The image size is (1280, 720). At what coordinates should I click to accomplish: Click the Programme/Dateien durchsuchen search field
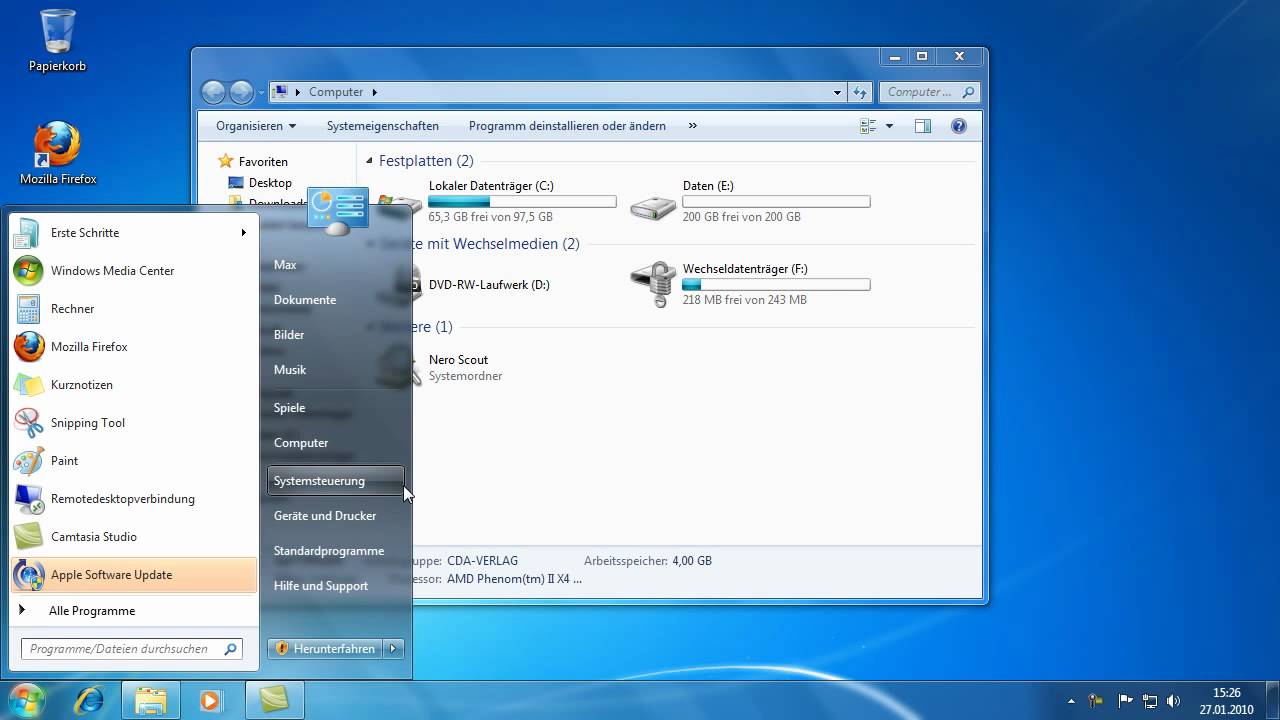pos(131,649)
